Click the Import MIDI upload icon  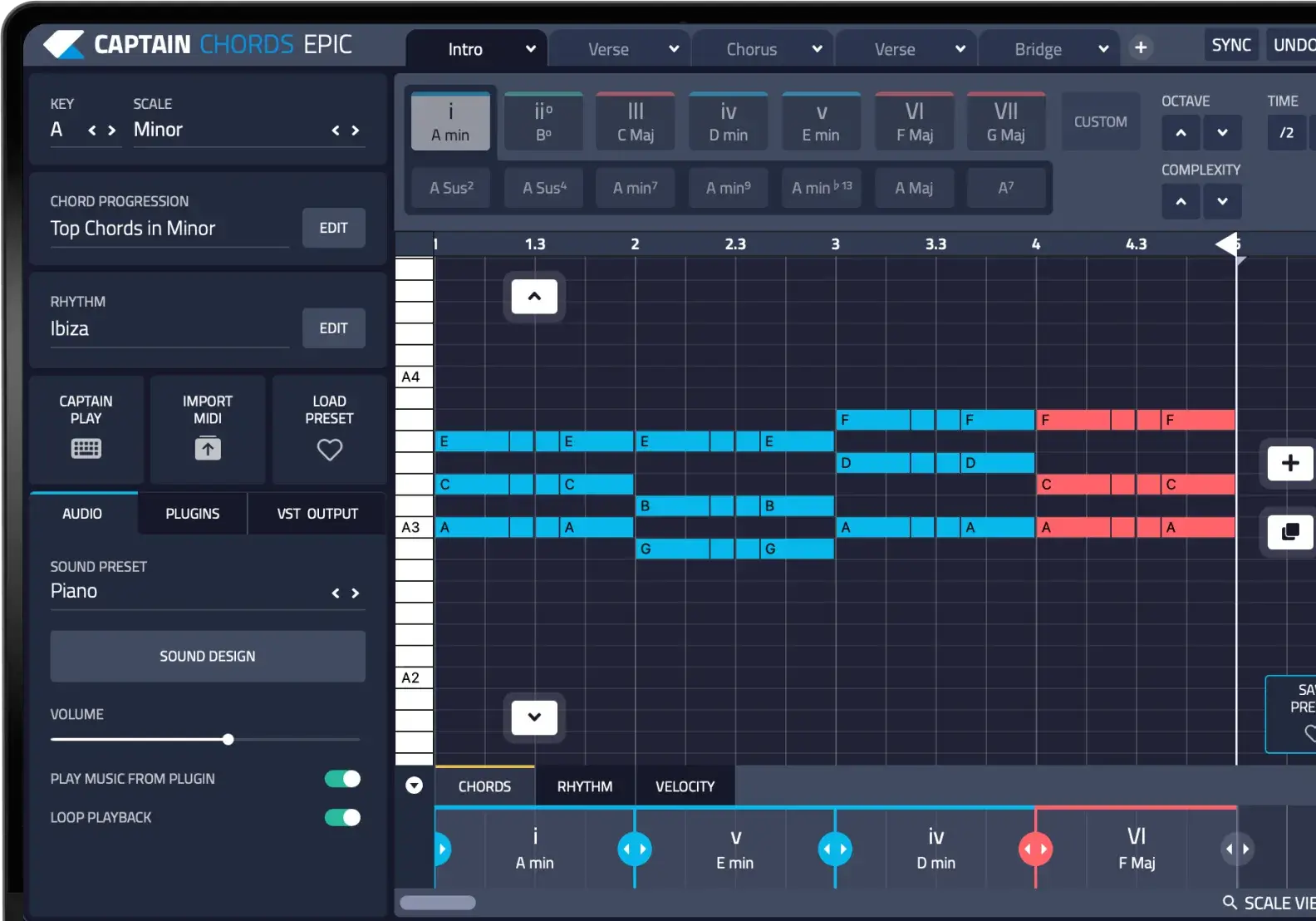[x=208, y=449]
